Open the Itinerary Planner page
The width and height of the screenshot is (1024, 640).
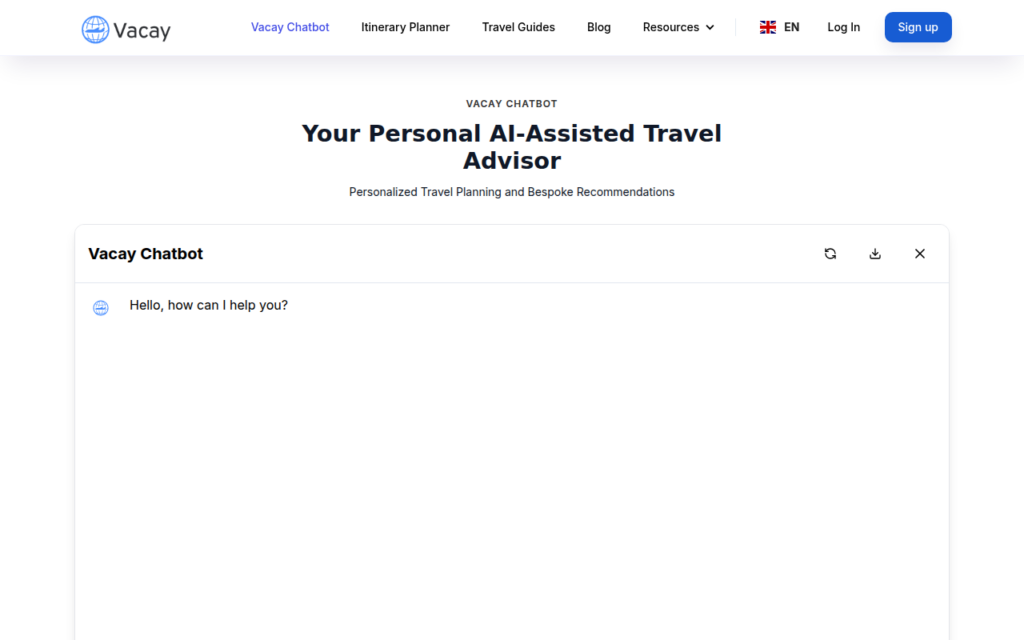[x=406, y=27]
